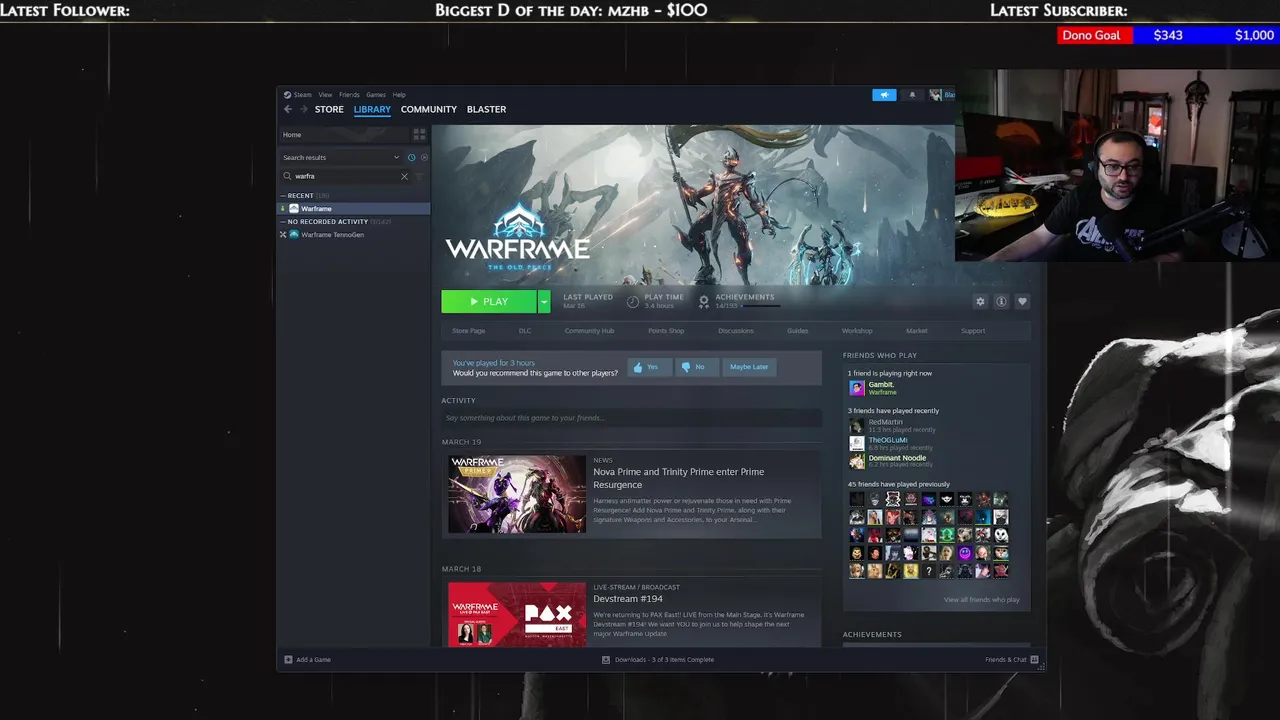Select Warframe TennoGen in the list
The width and height of the screenshot is (1280, 720).
point(354,234)
